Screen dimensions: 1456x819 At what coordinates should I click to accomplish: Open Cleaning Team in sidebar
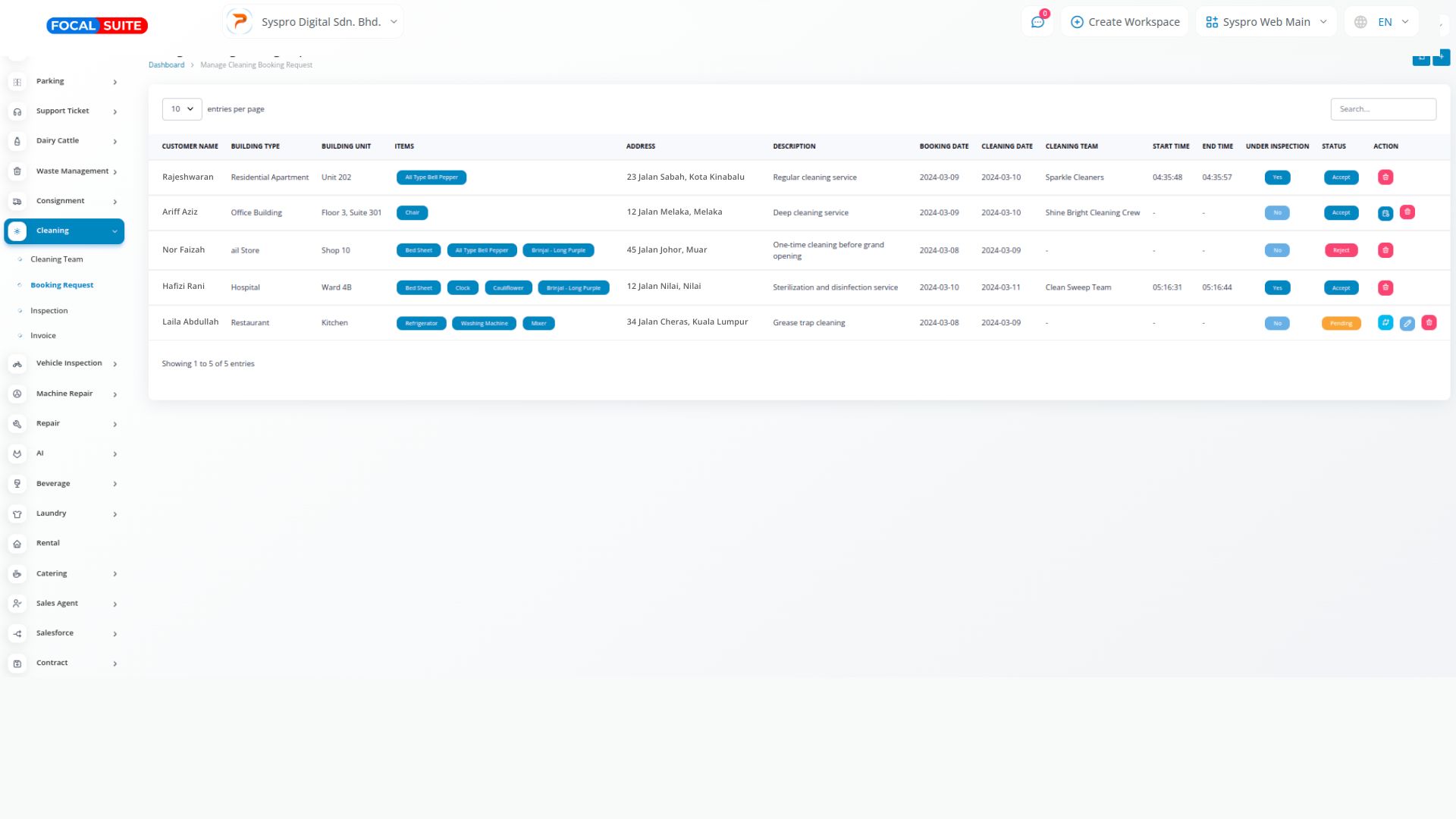[57, 259]
